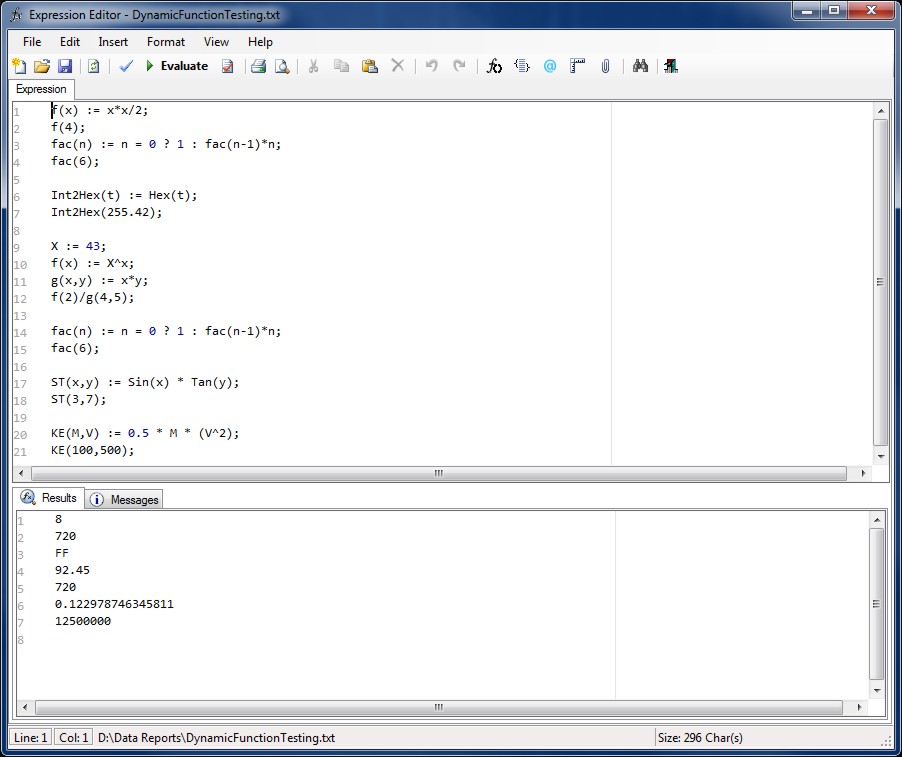Viewport: 902px width, 757px height.
Task: Click the paperclip attachment icon
Action: point(605,66)
